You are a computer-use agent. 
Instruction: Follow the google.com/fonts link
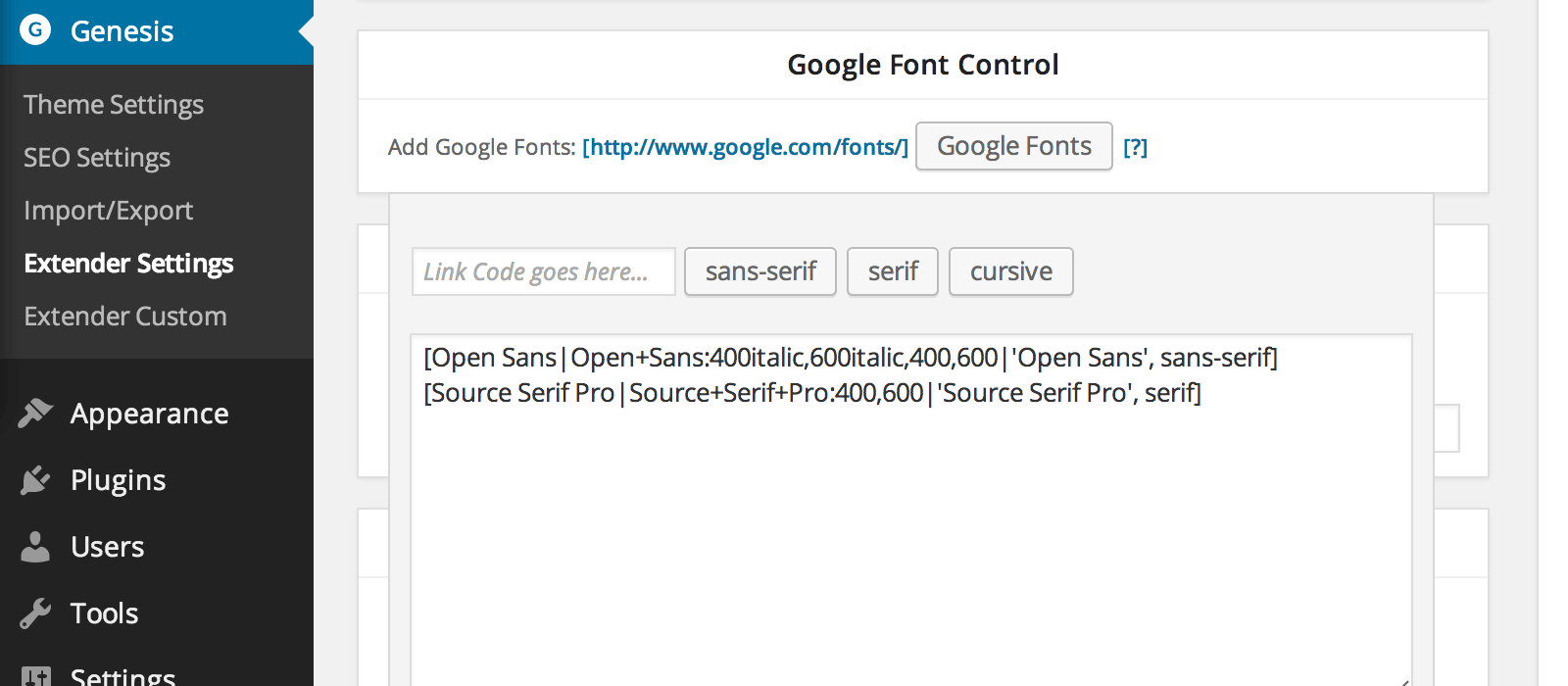[745, 147]
